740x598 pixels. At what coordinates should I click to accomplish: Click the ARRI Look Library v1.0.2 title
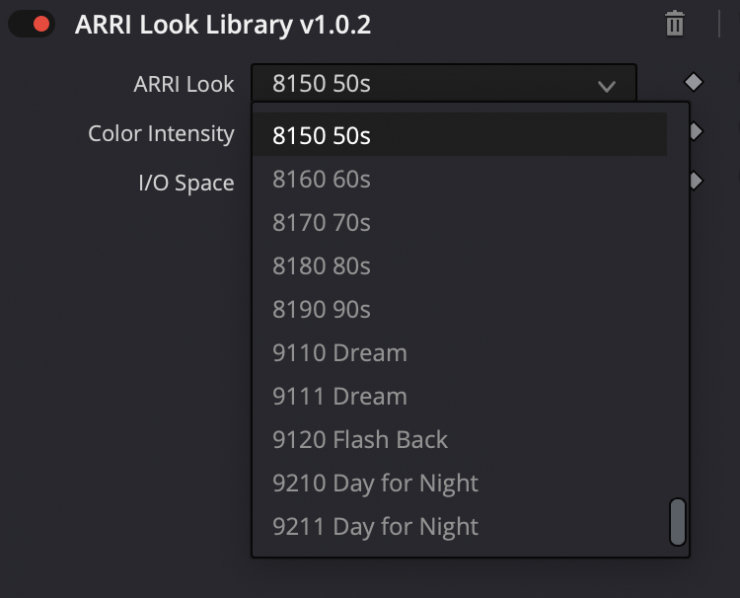pyautogui.click(x=223, y=25)
